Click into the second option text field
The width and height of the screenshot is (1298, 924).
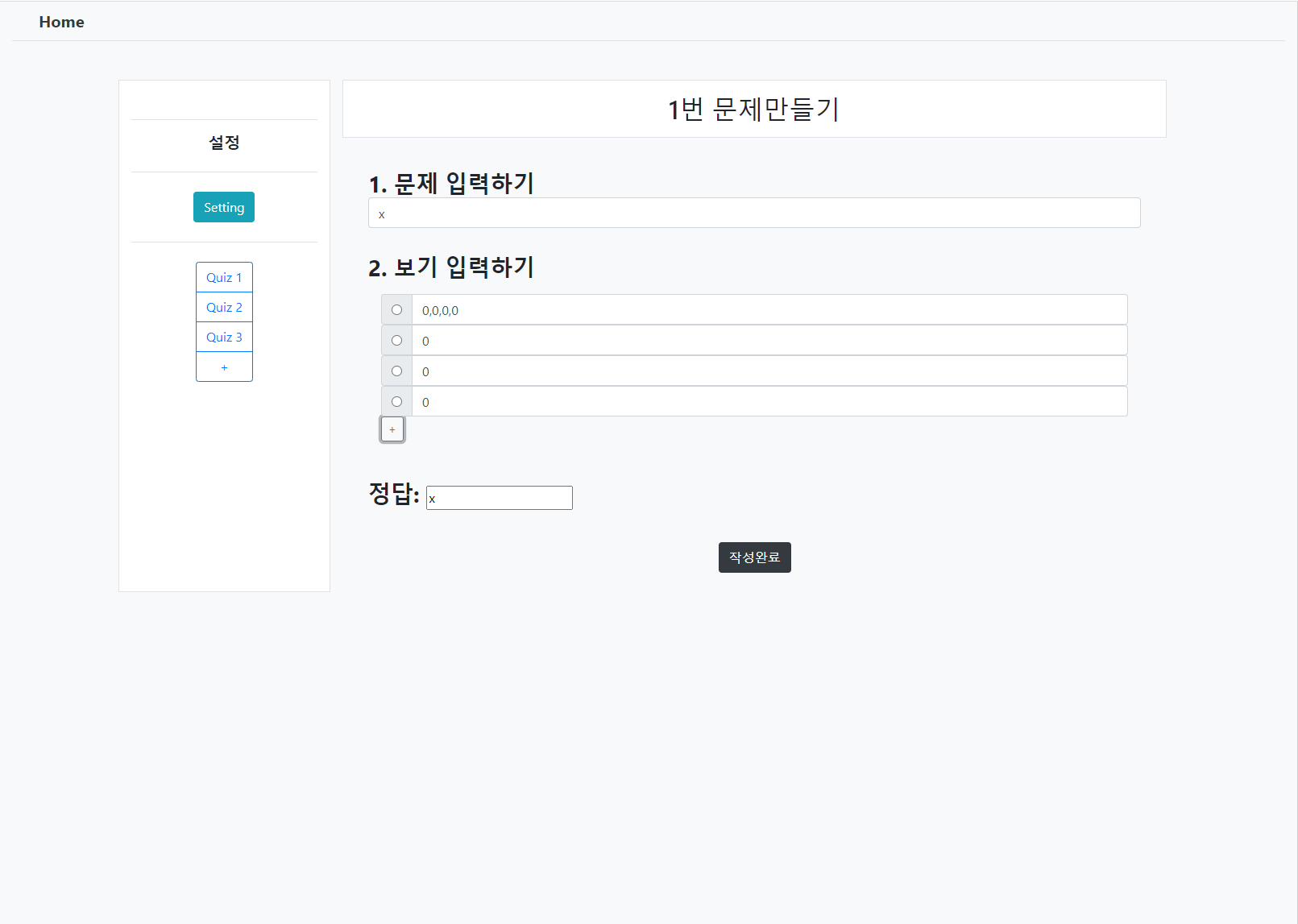(769, 341)
